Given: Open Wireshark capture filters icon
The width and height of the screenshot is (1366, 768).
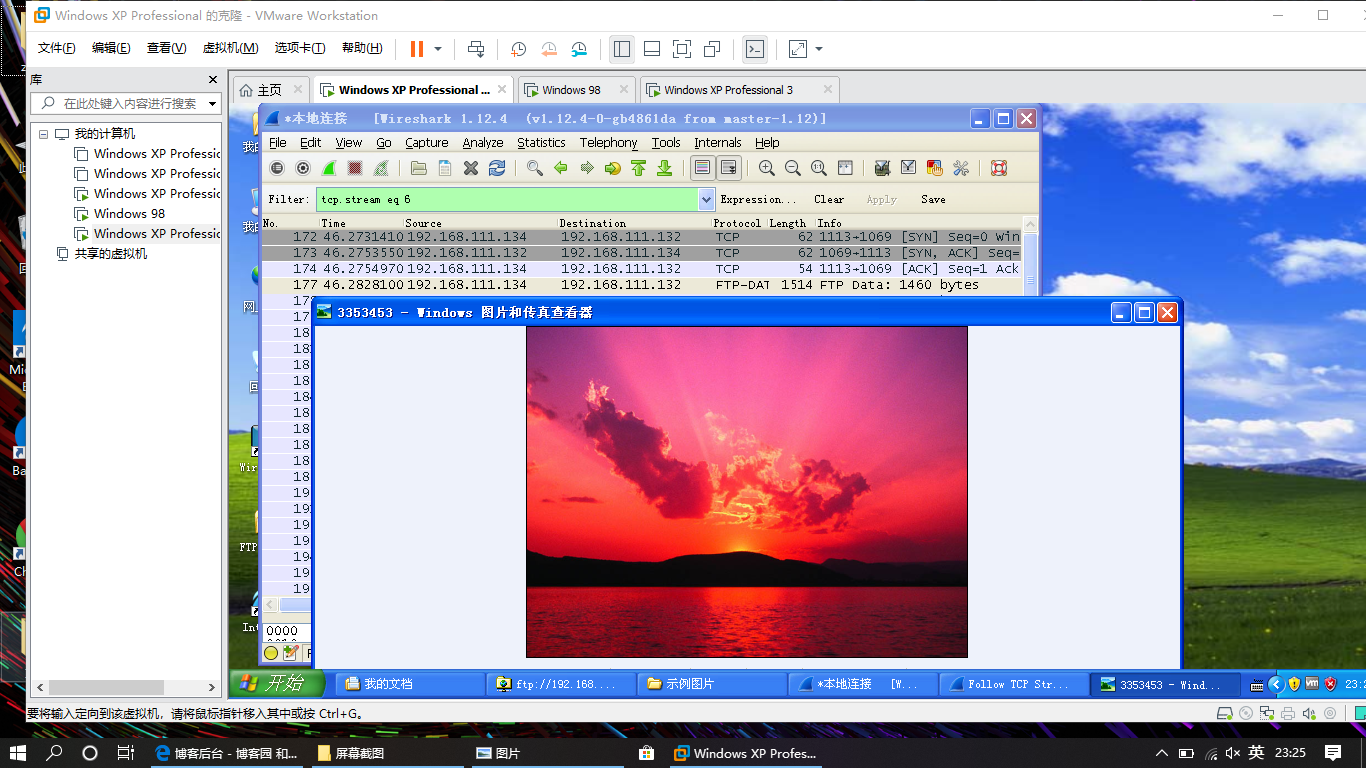Looking at the screenshot, I should tap(882, 168).
